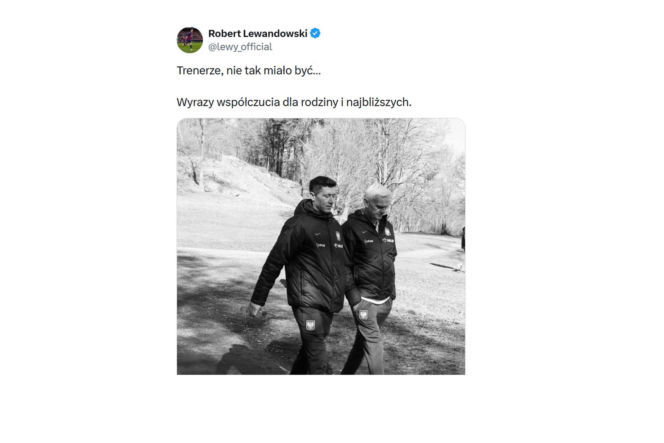Click Robert Lewandowski's round profile avatar

190,40
